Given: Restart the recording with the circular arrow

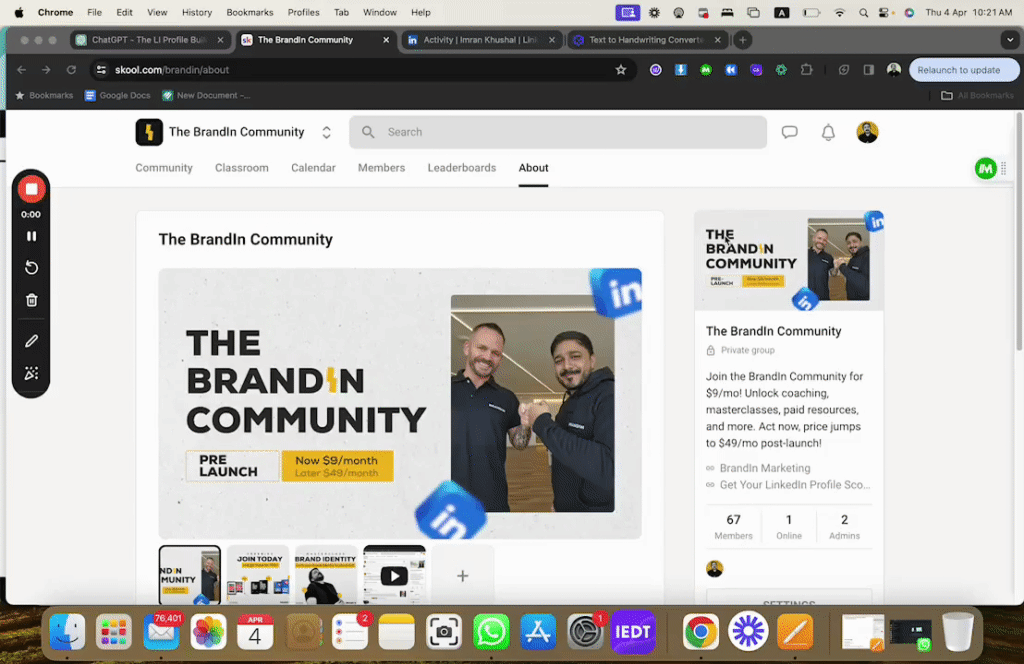Looking at the screenshot, I should tap(30, 267).
